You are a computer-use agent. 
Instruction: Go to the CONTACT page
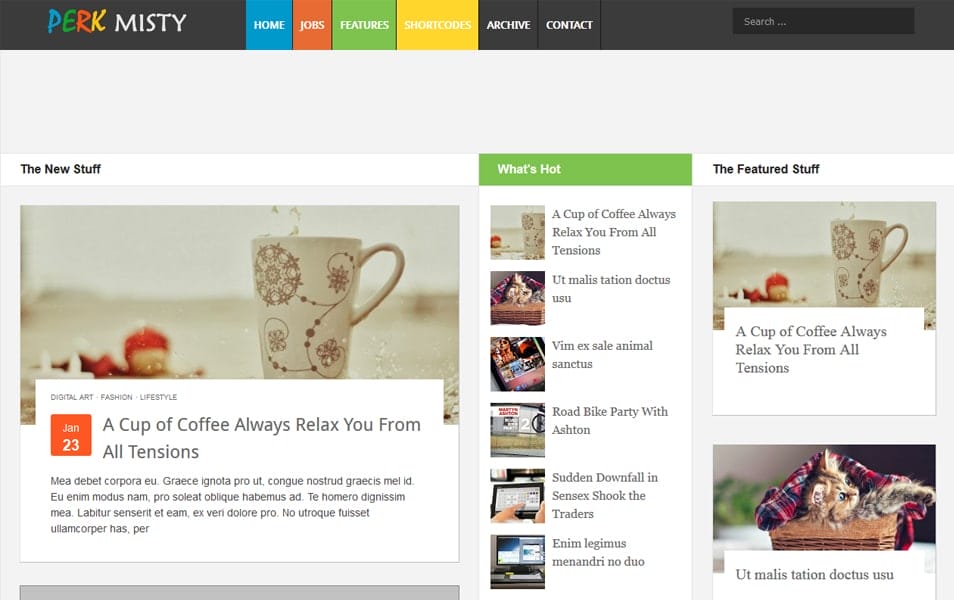(x=569, y=24)
